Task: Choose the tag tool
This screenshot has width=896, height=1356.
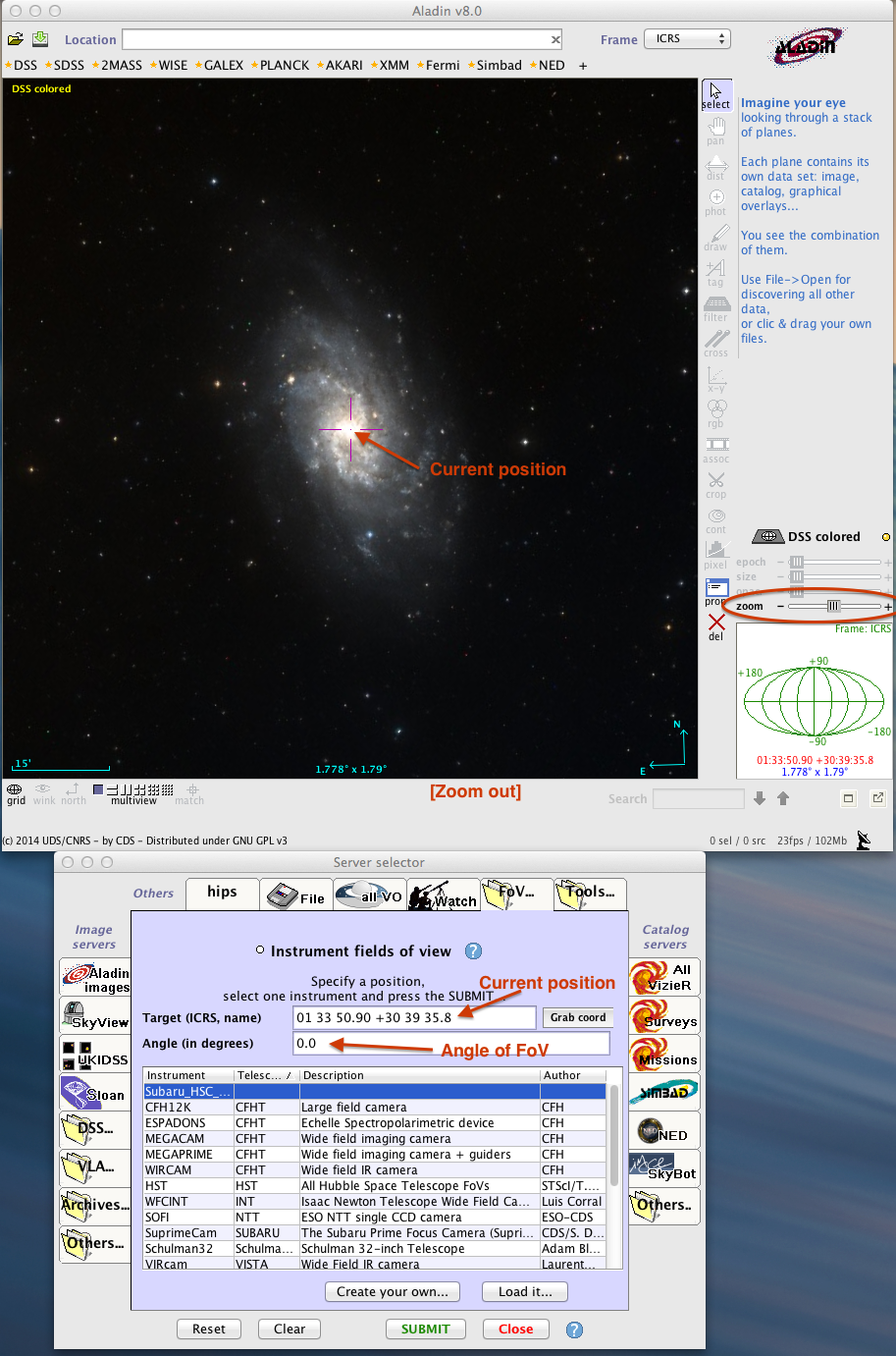Action: pyautogui.click(x=716, y=272)
